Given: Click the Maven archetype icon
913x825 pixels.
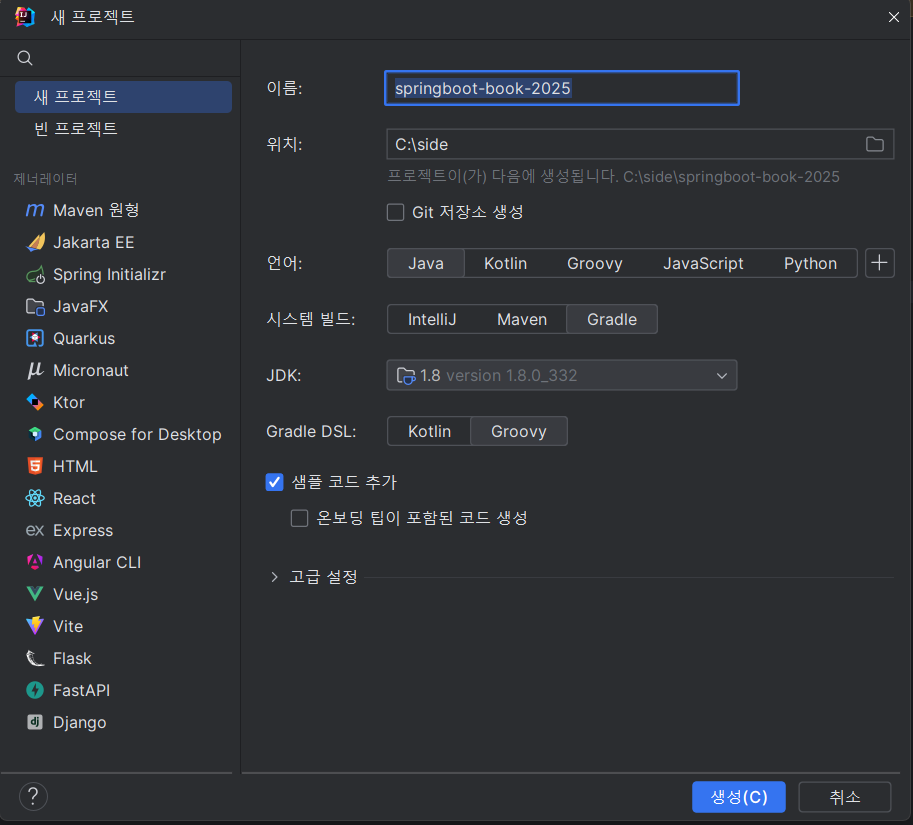Looking at the screenshot, I should (x=35, y=210).
